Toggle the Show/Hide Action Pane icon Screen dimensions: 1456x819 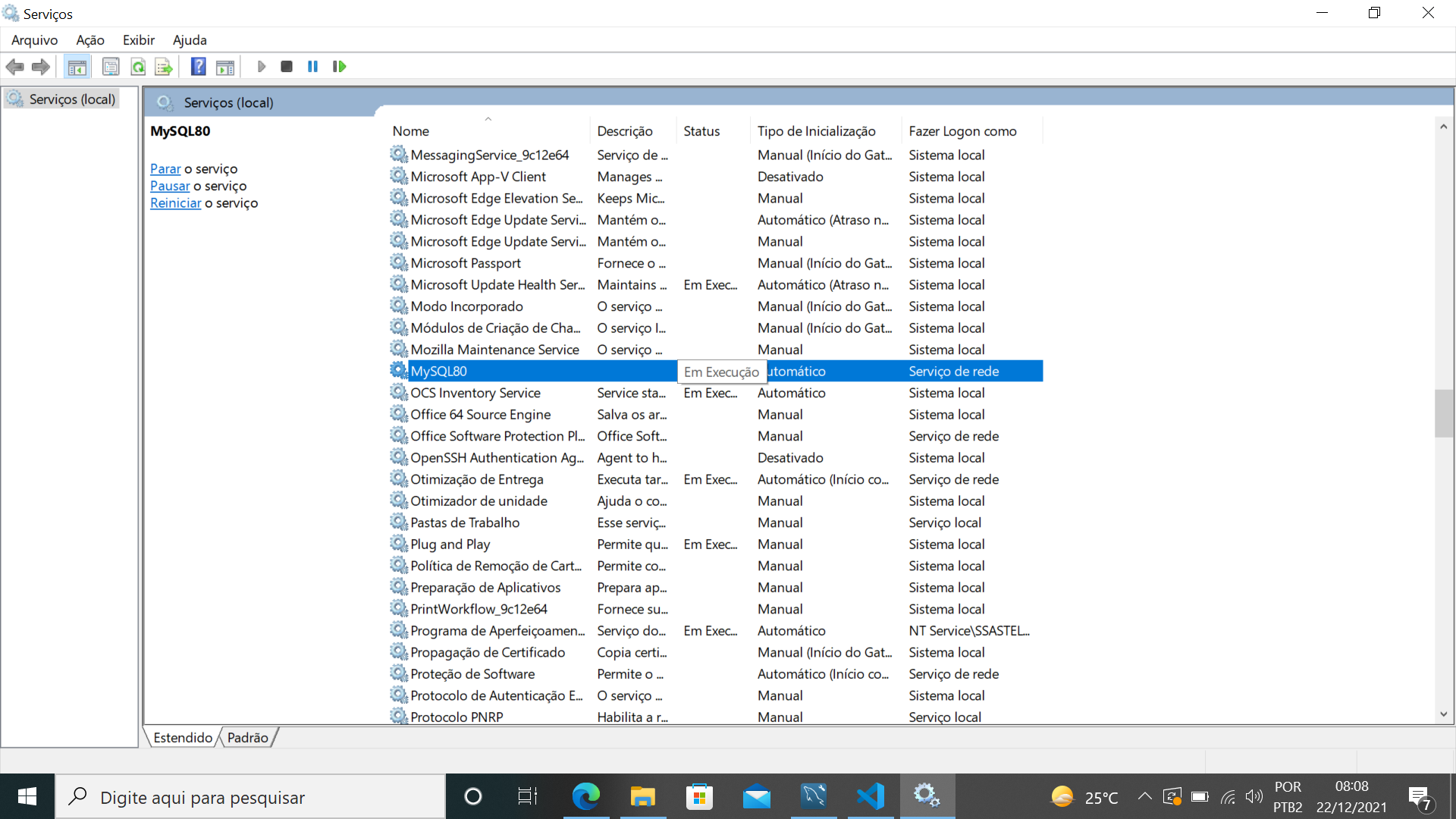(225, 67)
